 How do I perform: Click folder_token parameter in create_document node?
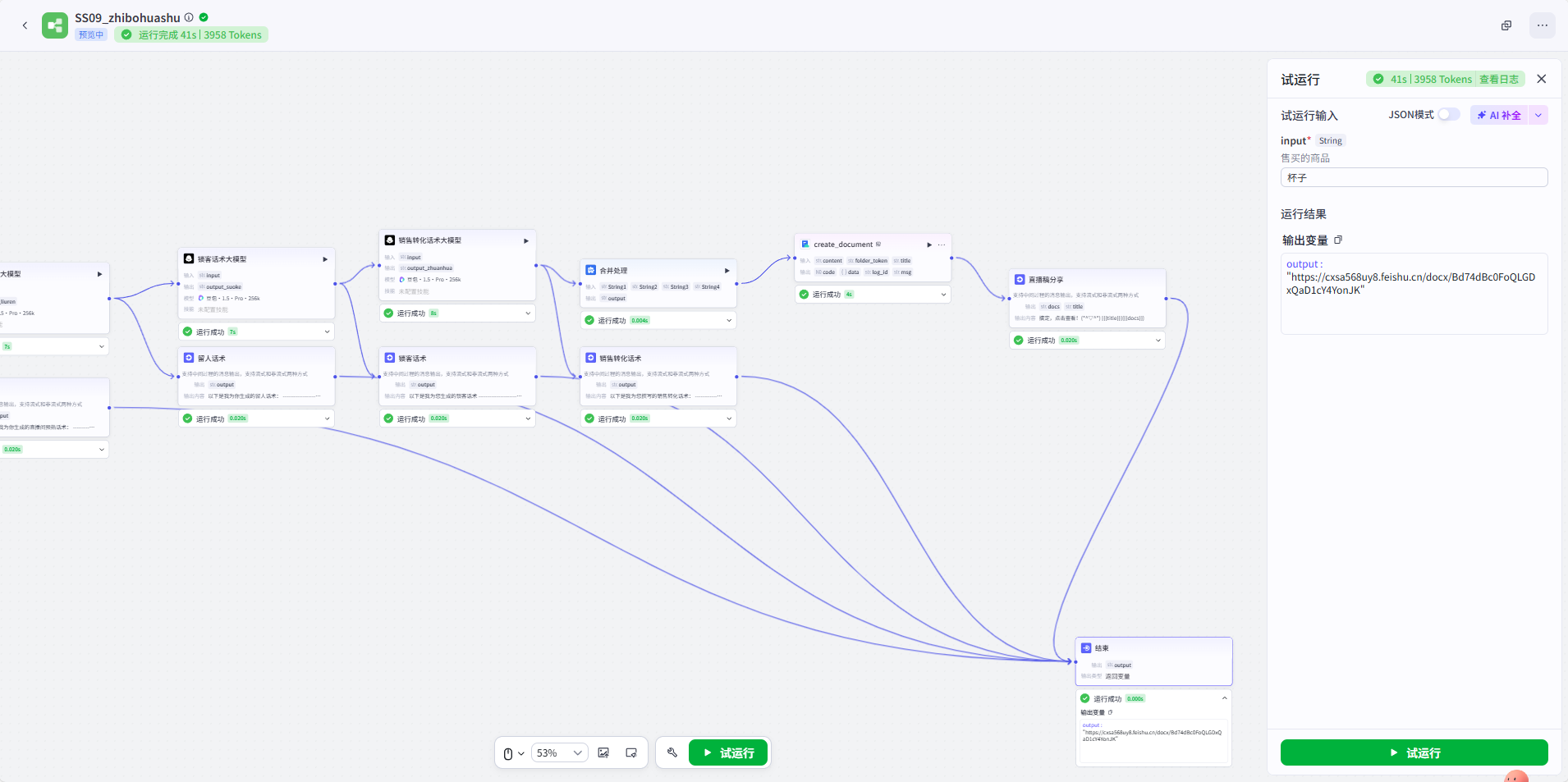[869, 261]
